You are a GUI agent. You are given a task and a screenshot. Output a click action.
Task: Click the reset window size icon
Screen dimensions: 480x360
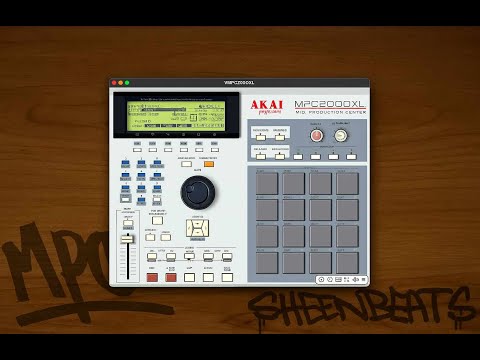tap(347, 280)
